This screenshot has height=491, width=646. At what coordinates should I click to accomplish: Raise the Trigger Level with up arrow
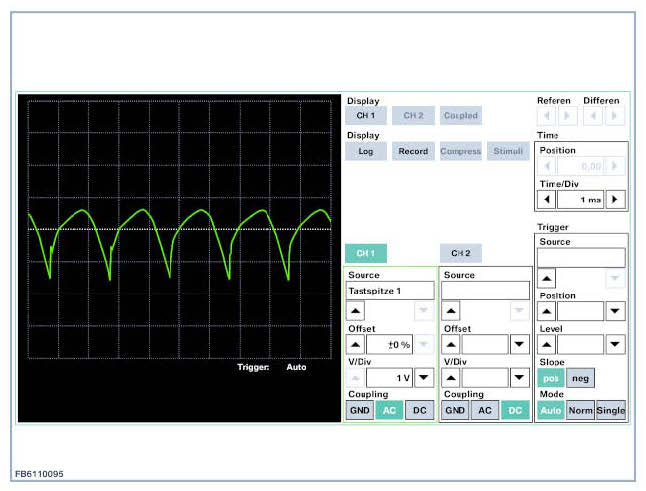click(547, 344)
